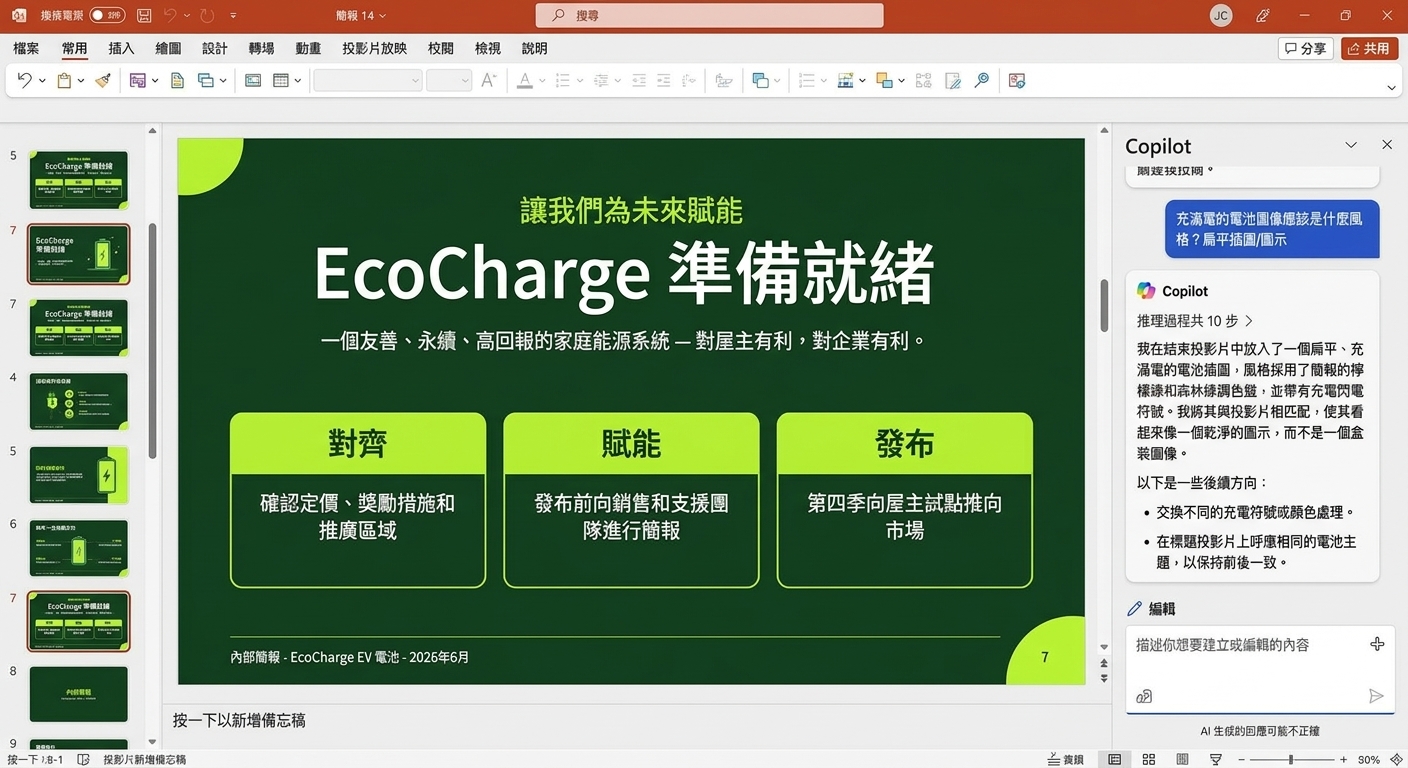Switch to the 動畫 tab
The width and height of the screenshot is (1408, 768).
click(x=308, y=48)
